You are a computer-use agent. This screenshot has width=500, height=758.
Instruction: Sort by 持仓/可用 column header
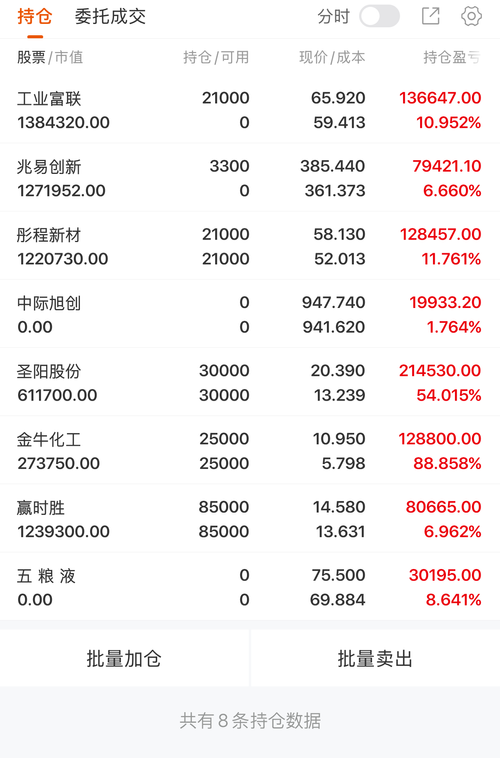point(216,58)
